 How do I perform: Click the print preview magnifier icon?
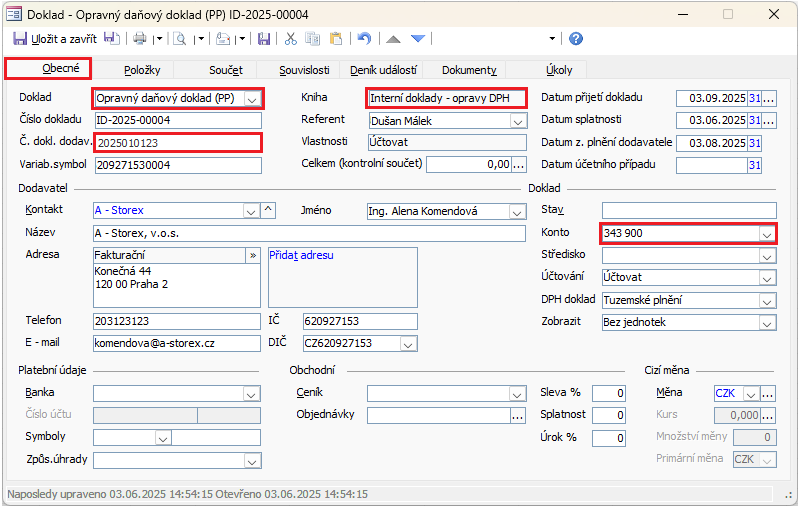point(180,39)
